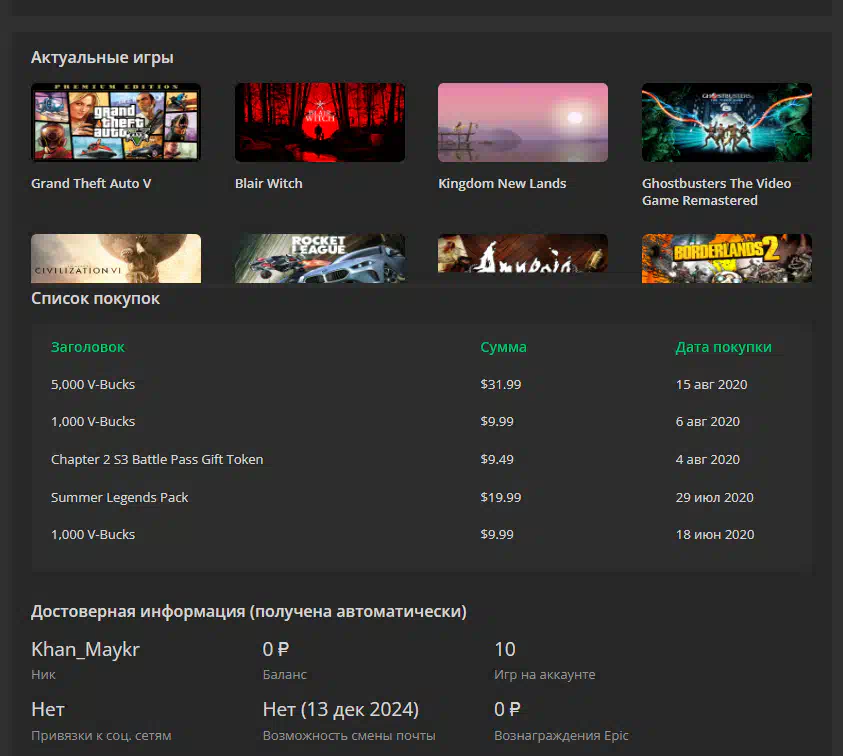Click the Привязки к соц. сетям label
This screenshot has height=756, width=843.
(x=101, y=736)
